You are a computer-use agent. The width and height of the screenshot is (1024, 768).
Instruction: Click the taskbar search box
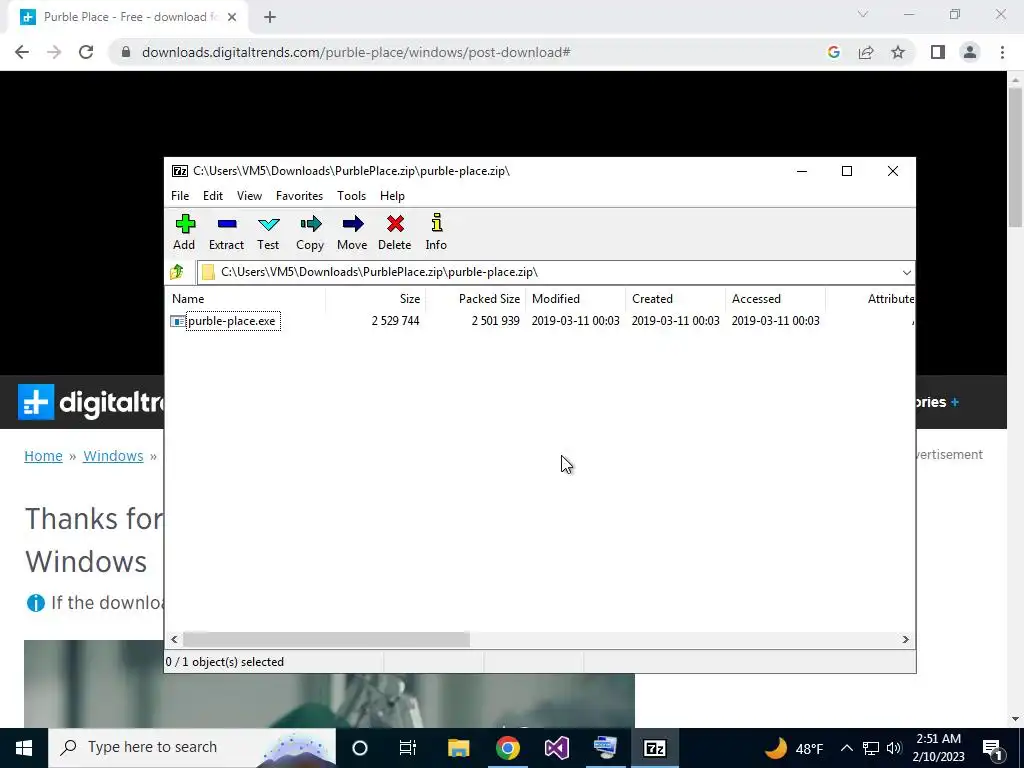[191, 748]
